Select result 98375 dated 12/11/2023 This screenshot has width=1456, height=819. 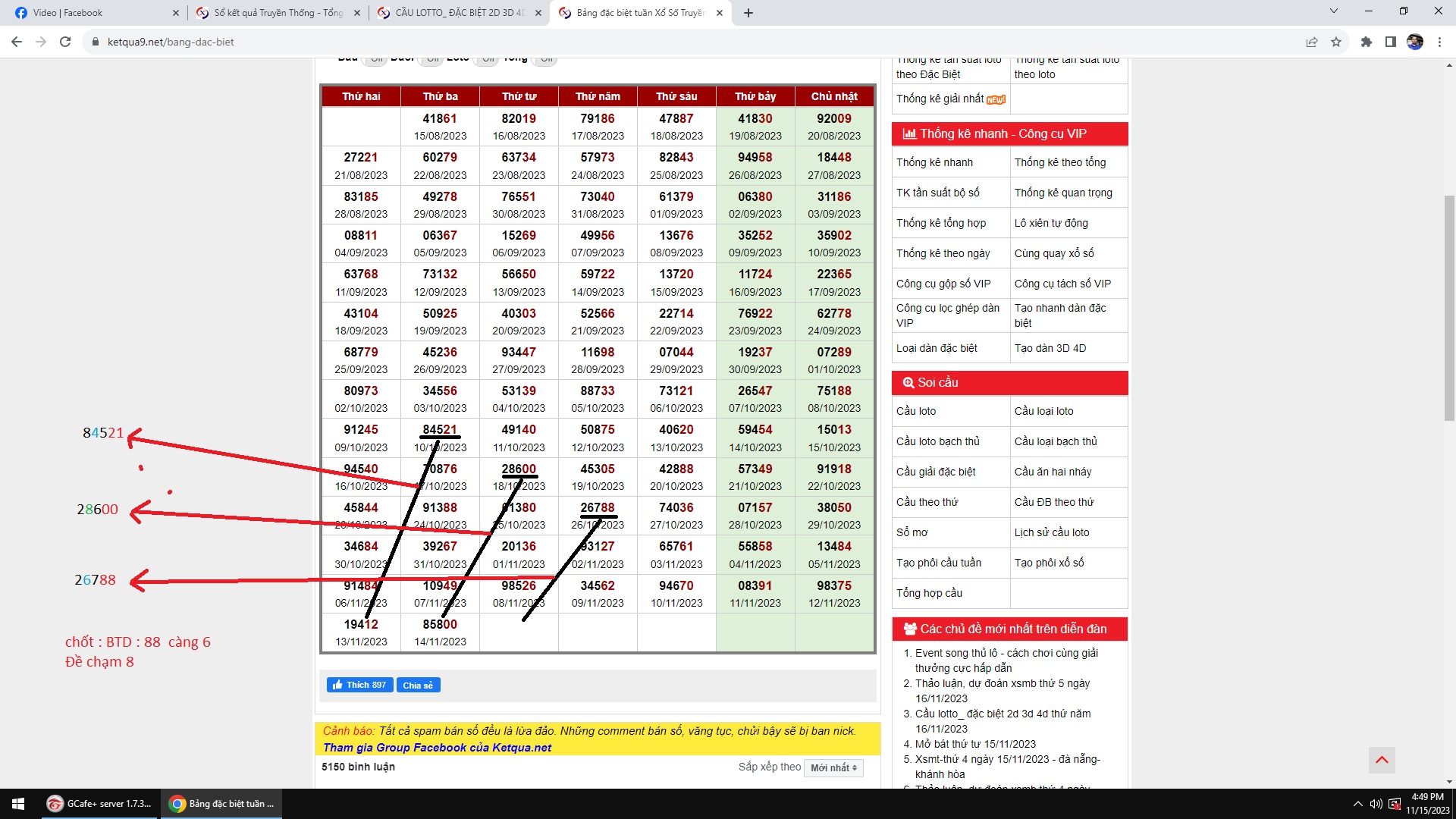(834, 594)
